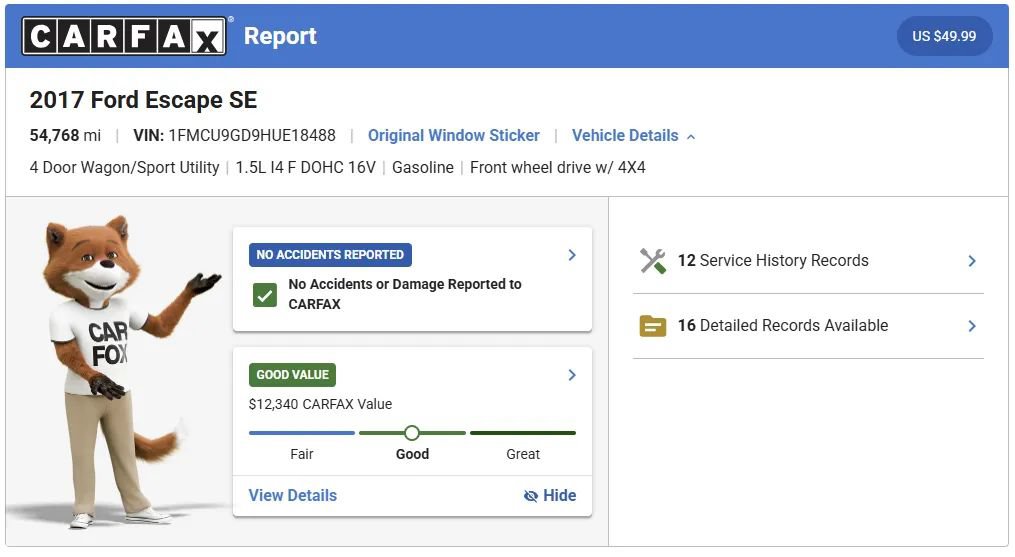Click the Fair segment of value bar
This screenshot has width=1015, height=557.
point(302,433)
